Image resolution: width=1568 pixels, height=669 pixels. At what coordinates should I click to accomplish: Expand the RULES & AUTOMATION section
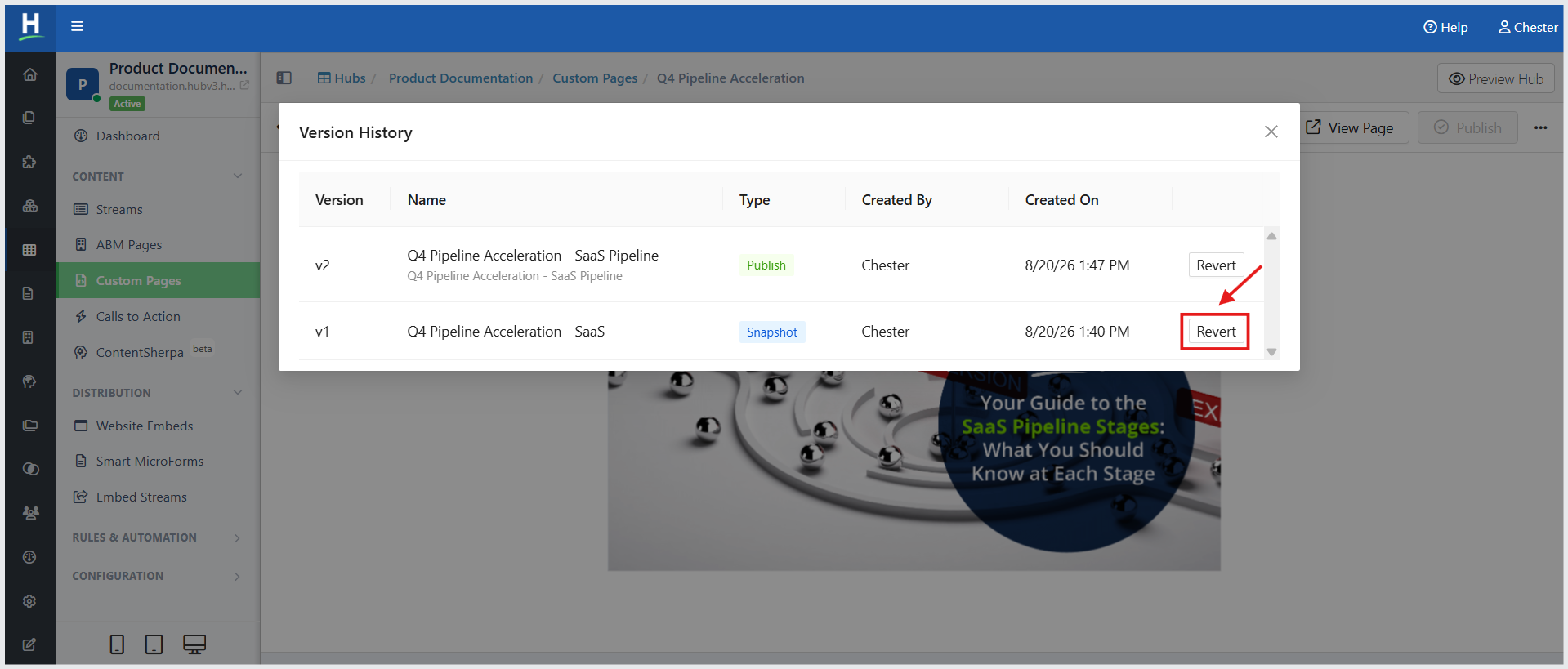click(x=238, y=537)
